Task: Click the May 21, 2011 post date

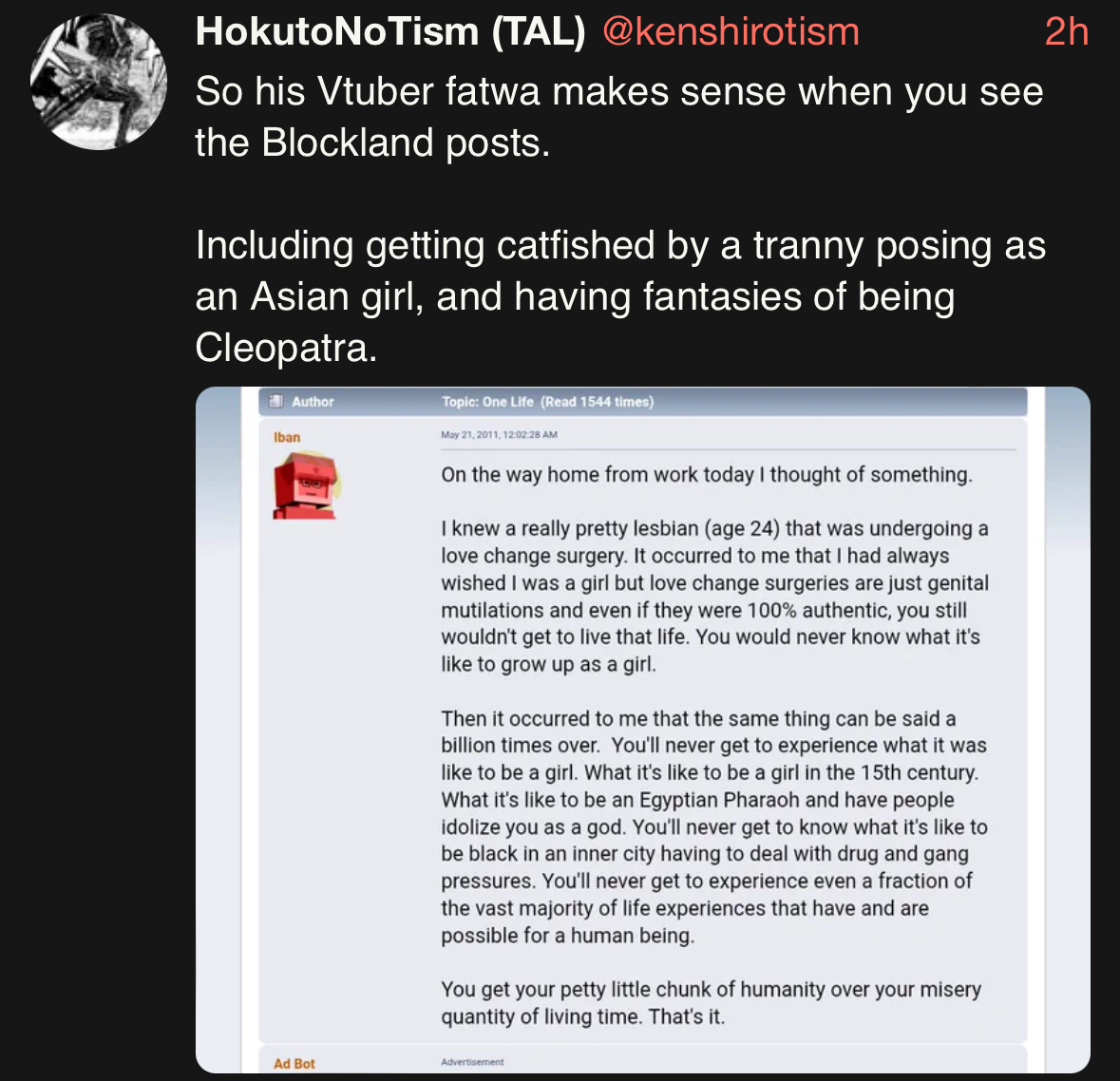Action: click(x=499, y=435)
